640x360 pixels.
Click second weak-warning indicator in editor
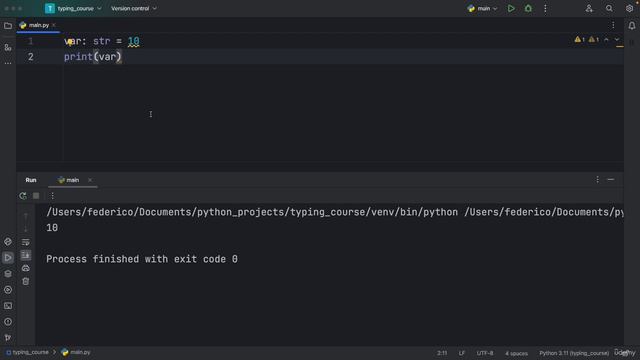(x=593, y=40)
